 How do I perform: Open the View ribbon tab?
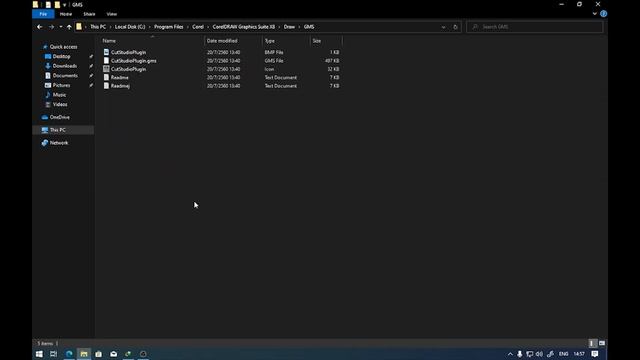[111, 14]
